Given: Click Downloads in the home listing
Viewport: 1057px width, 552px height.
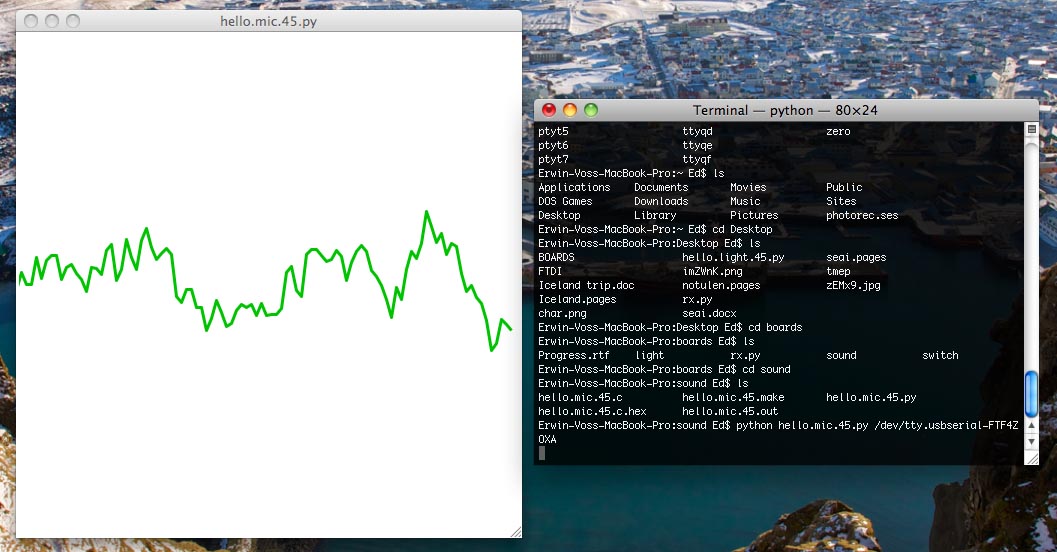Looking at the screenshot, I should (661, 202).
